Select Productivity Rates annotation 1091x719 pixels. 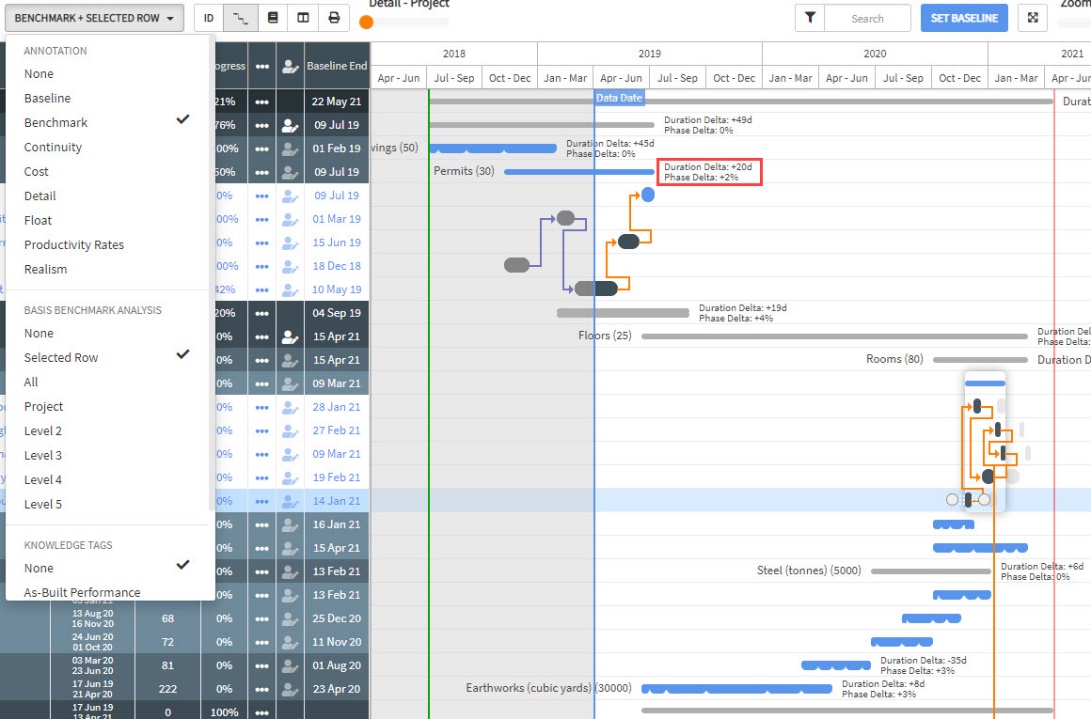[x=74, y=245]
